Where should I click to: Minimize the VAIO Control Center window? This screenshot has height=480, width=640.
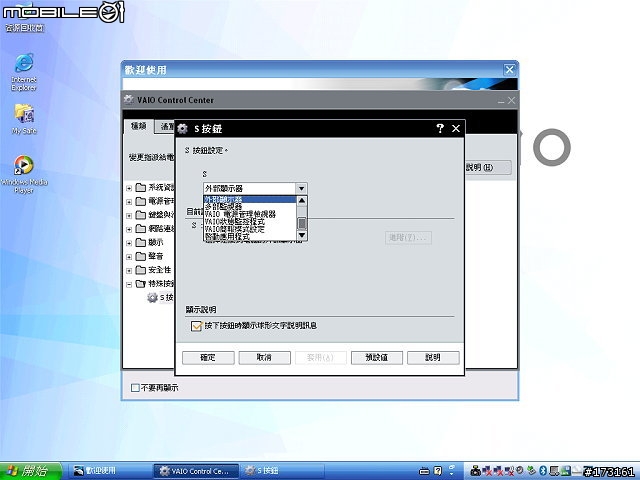coord(501,100)
